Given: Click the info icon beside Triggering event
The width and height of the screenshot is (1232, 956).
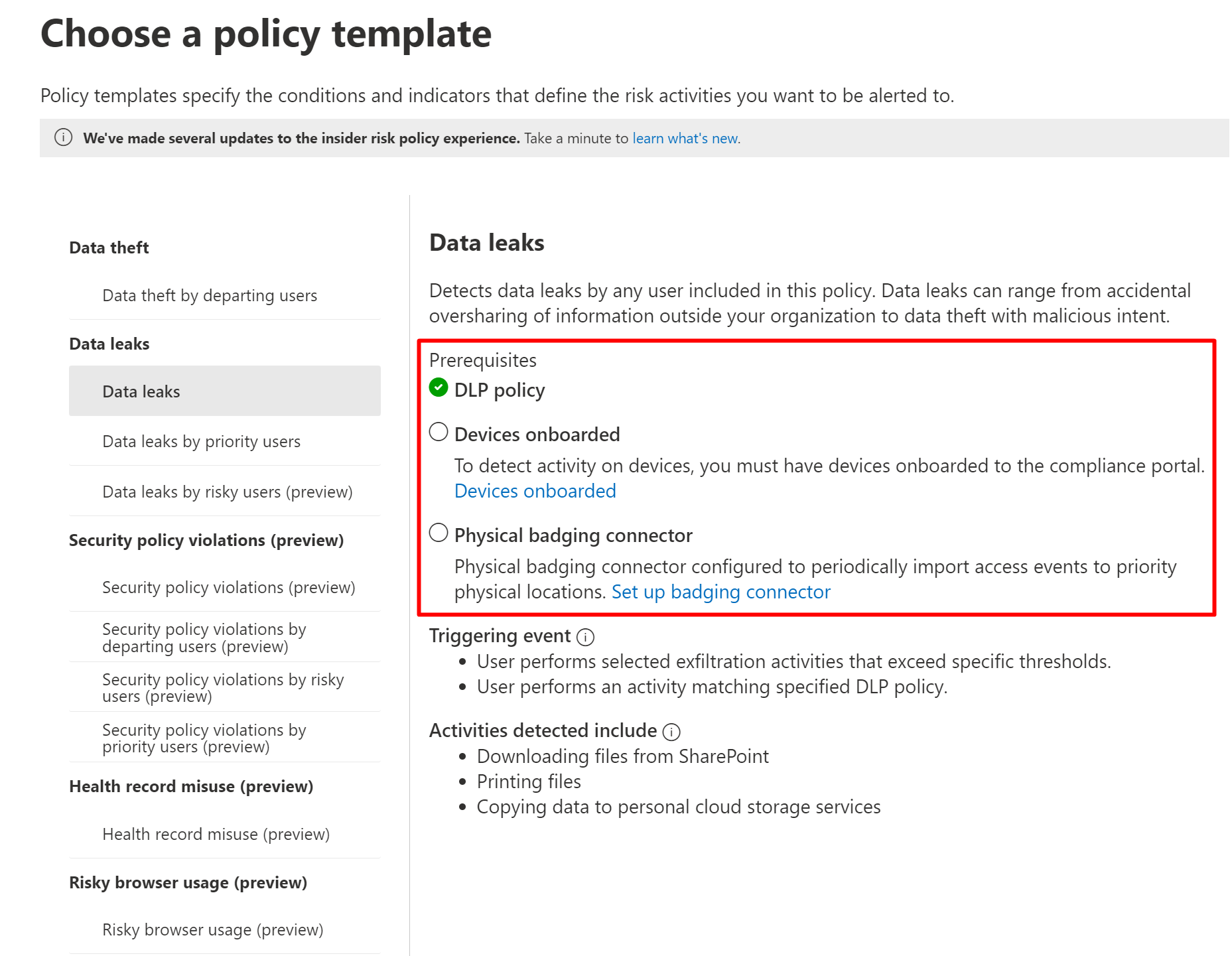Looking at the screenshot, I should pos(585,638).
